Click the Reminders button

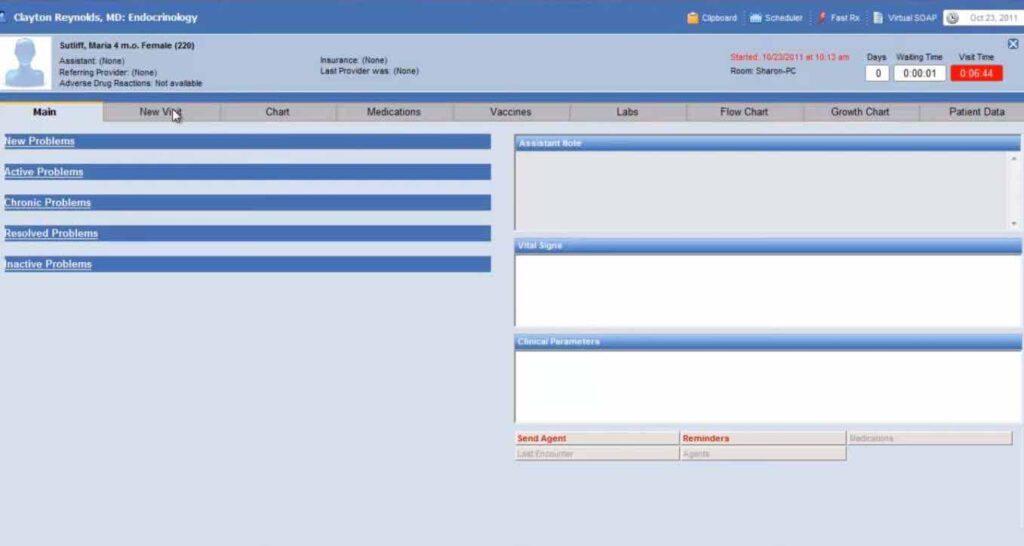click(763, 438)
